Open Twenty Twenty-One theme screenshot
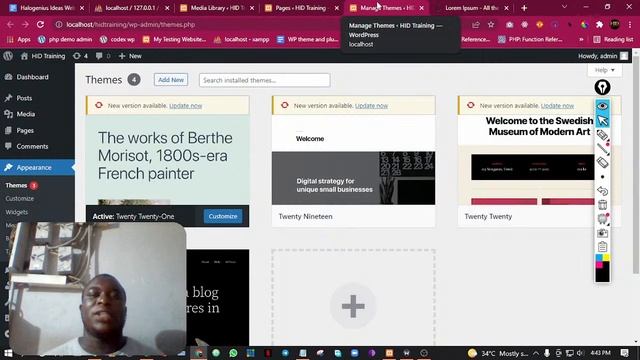Screen dimensions: 640x360 [167, 160]
